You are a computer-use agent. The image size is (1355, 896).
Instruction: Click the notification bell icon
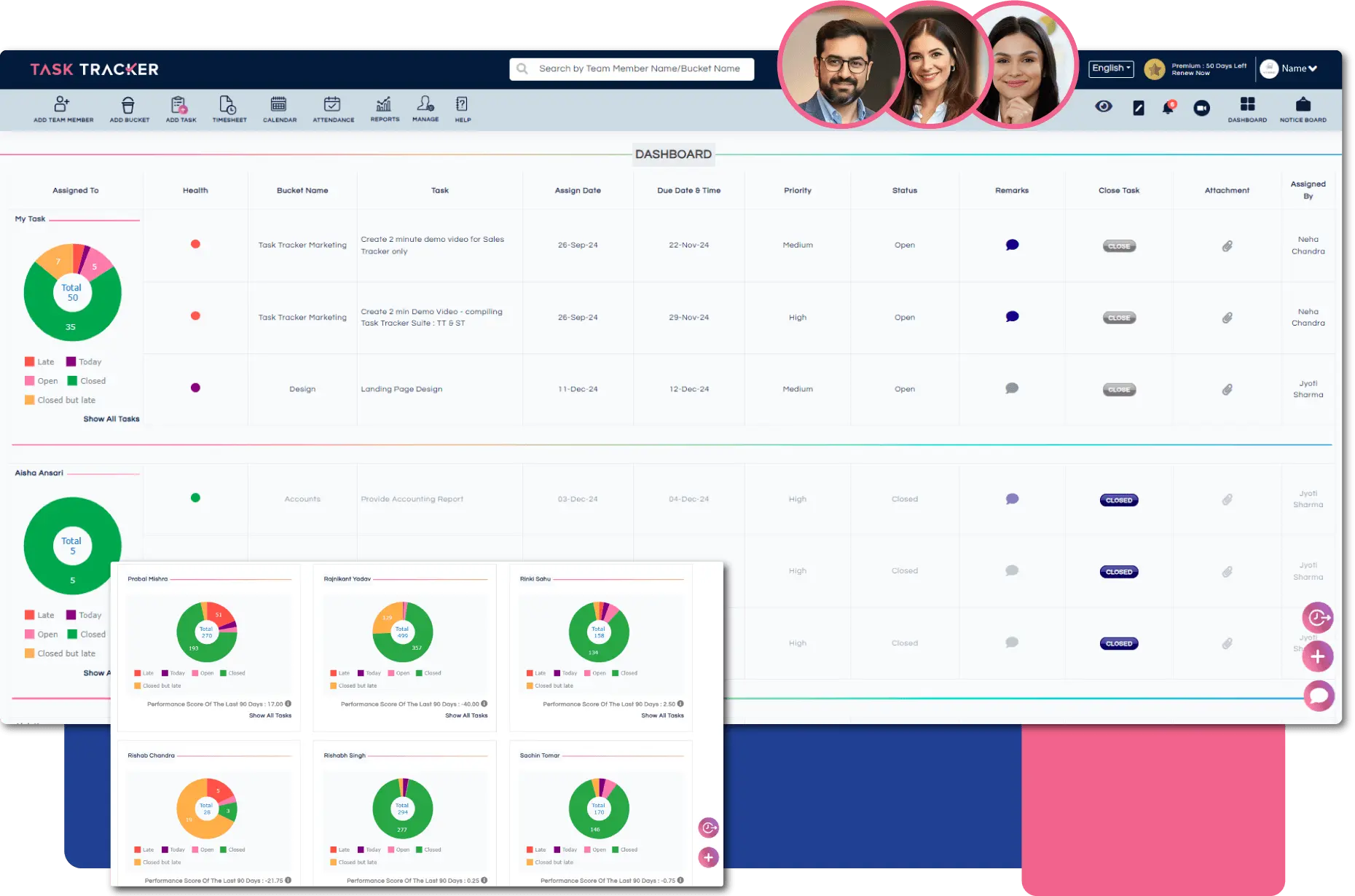coord(1168,108)
